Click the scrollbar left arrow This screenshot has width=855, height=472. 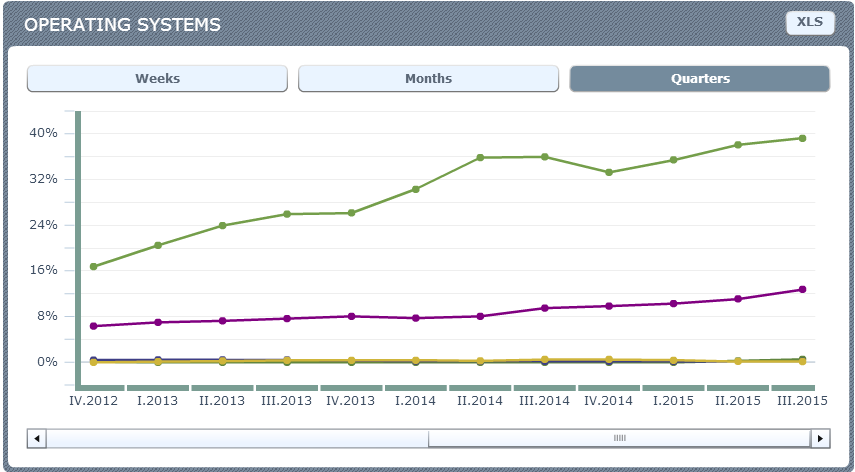pyautogui.click(x=36, y=438)
